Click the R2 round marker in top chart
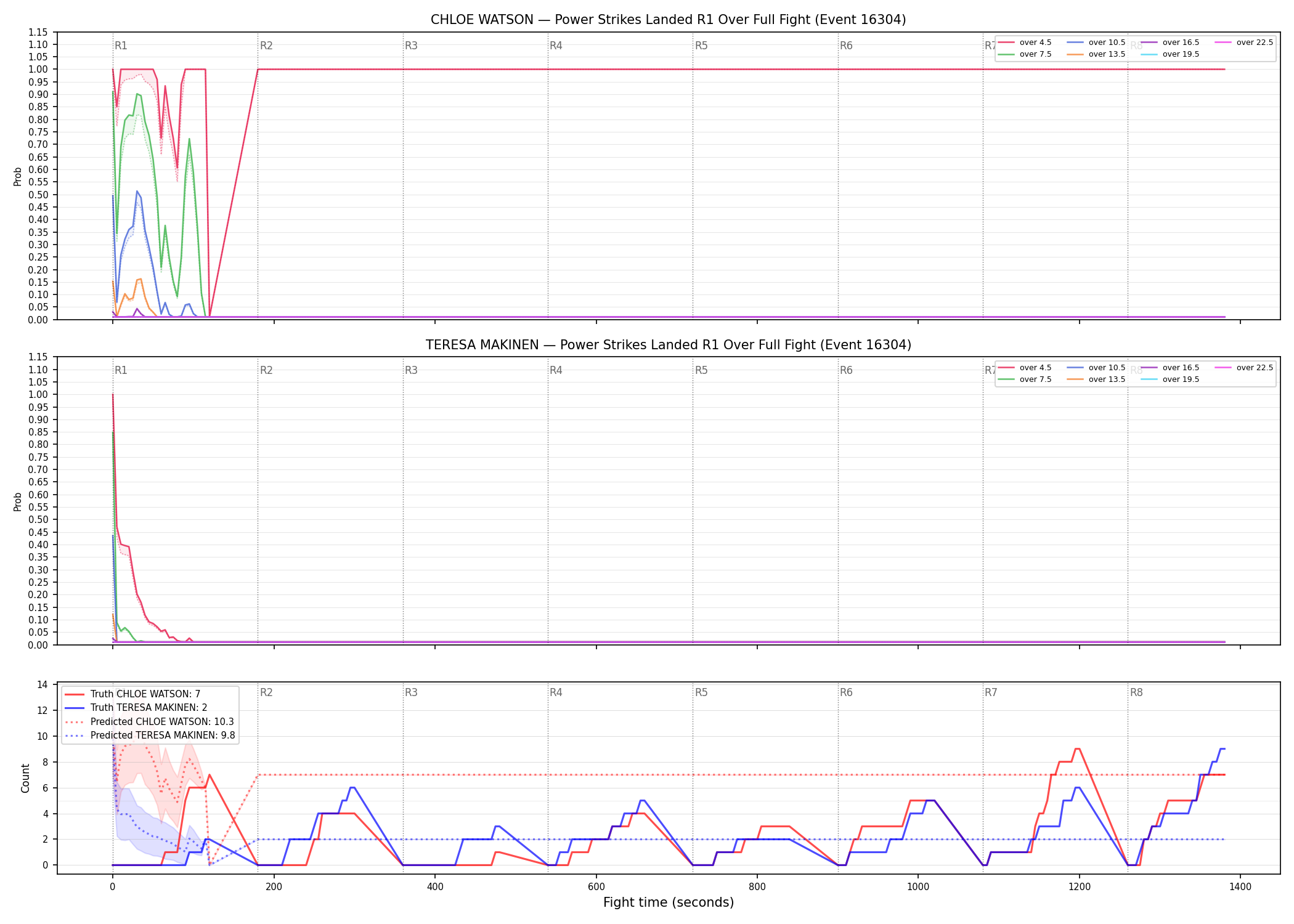Screen dimensions: 1294x924 click(266, 46)
